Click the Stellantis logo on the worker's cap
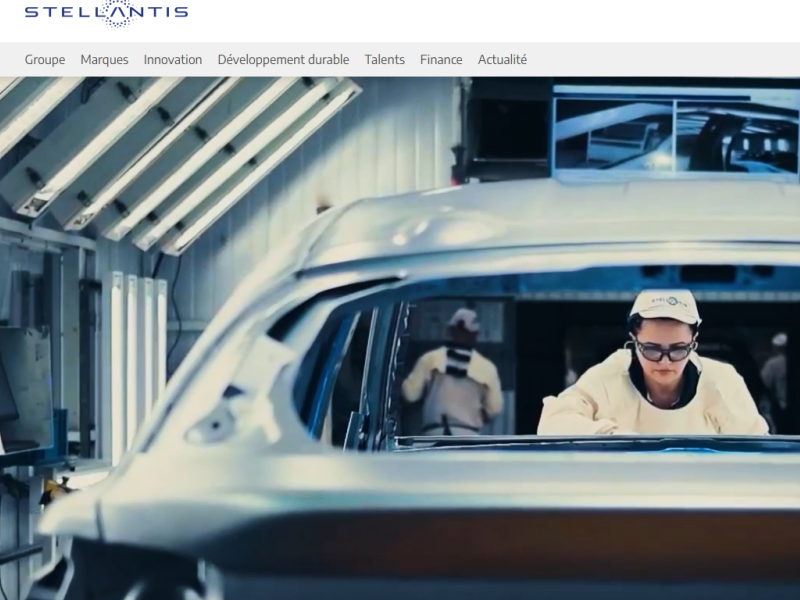This screenshot has width=800, height=600. (669, 301)
